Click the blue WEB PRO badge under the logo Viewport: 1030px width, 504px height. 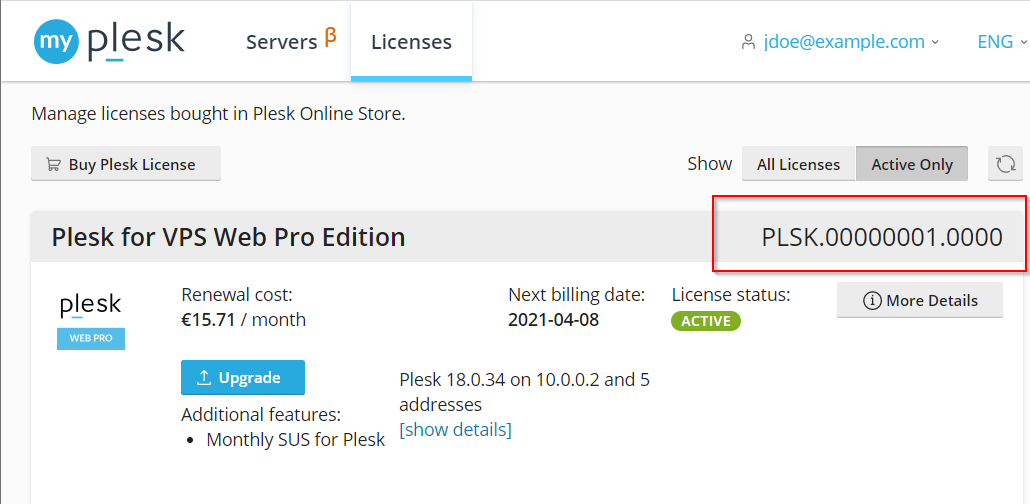pyautogui.click(x=91, y=338)
